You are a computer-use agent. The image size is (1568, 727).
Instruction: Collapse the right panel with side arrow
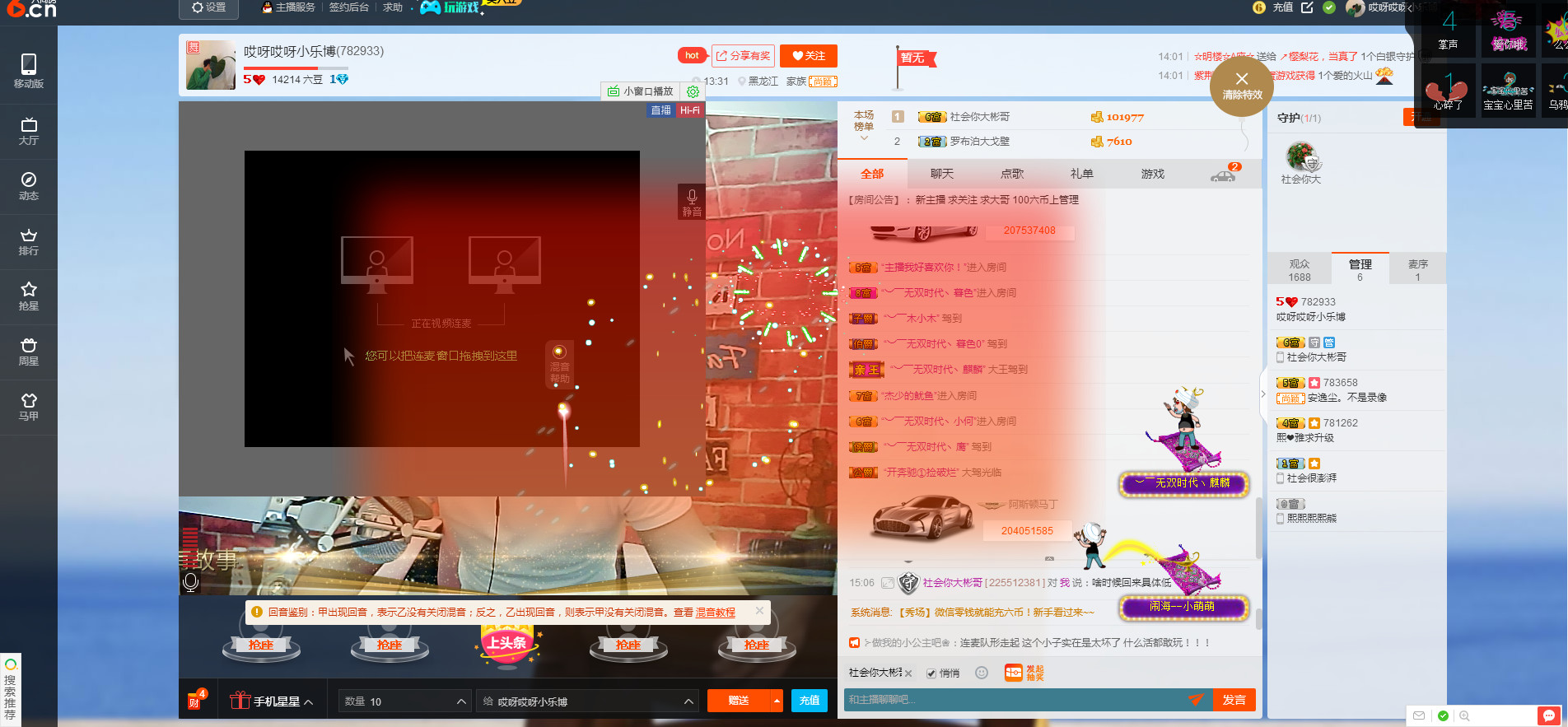(x=1263, y=394)
